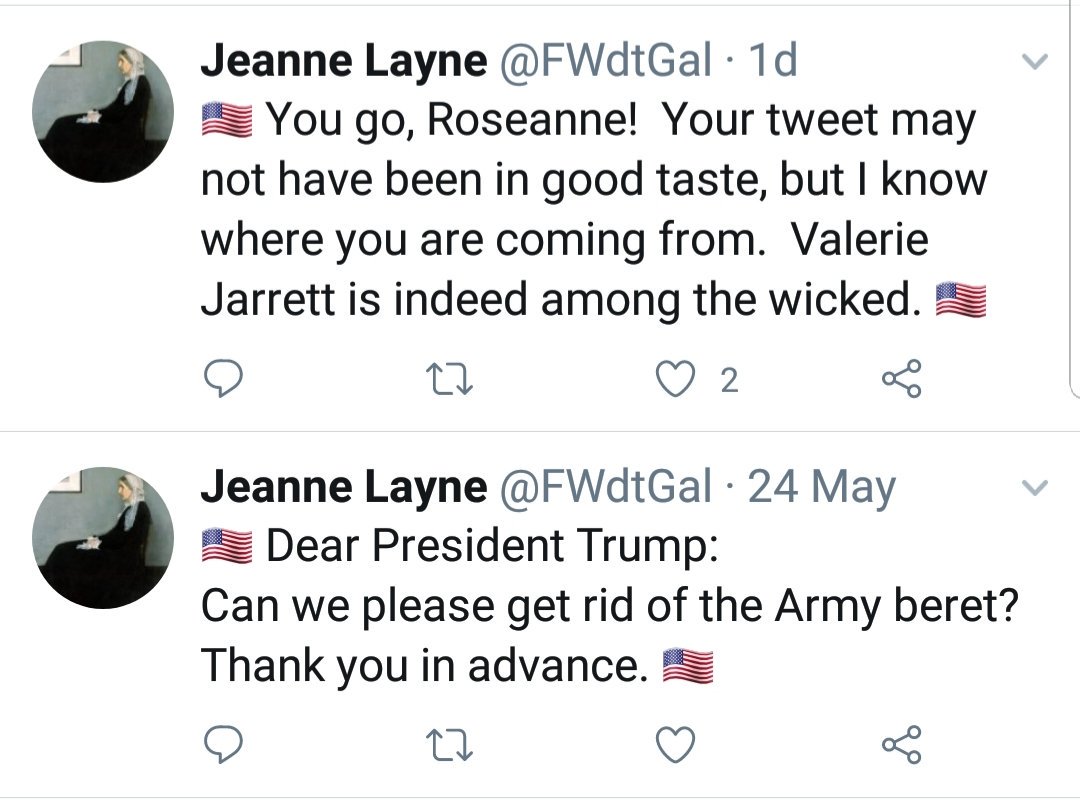This screenshot has height=803, width=1080.
Task: Retweet the Roseanne tweet
Action: coord(449,379)
